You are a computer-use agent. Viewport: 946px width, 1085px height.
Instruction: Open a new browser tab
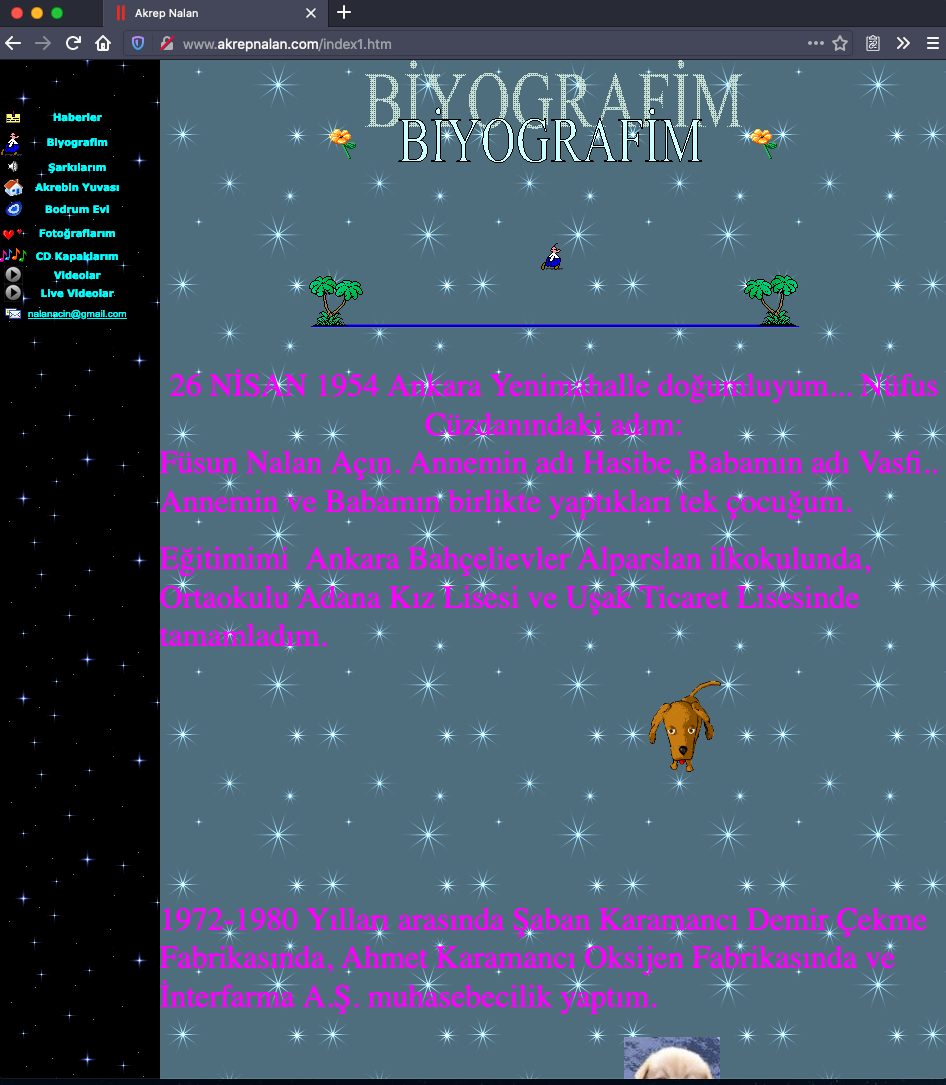(344, 12)
